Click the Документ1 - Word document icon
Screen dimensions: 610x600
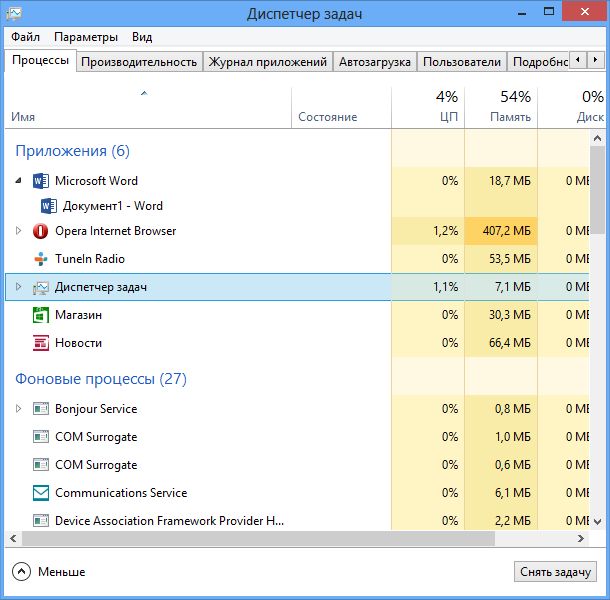pyautogui.click(x=49, y=206)
